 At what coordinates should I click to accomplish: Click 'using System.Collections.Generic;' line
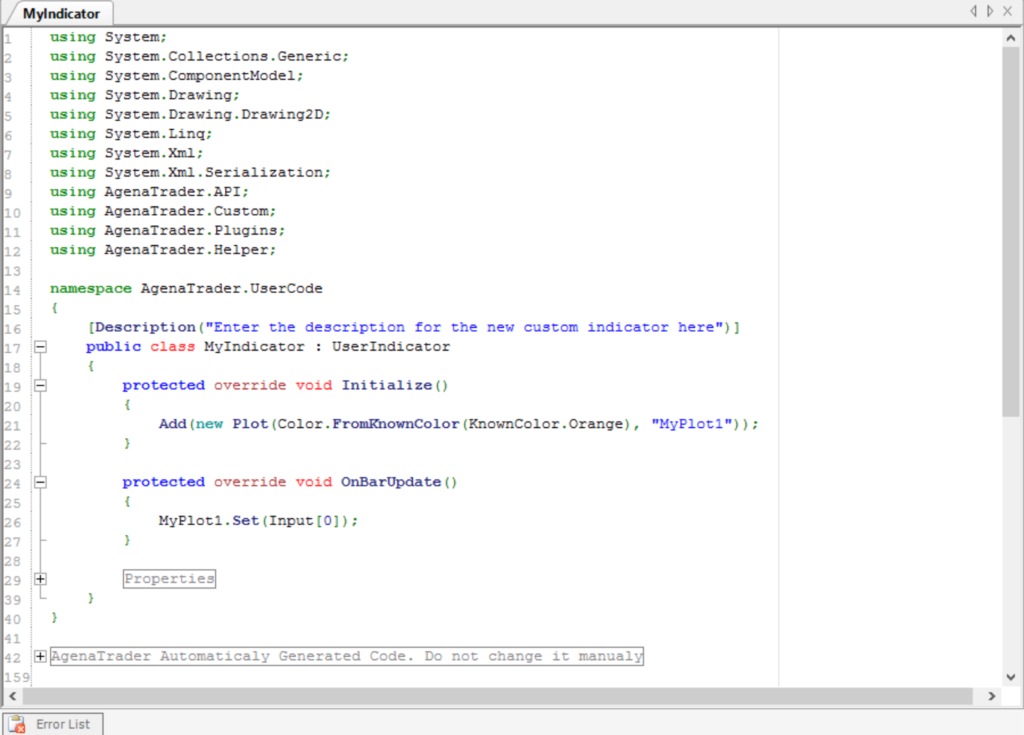[x=199, y=56]
